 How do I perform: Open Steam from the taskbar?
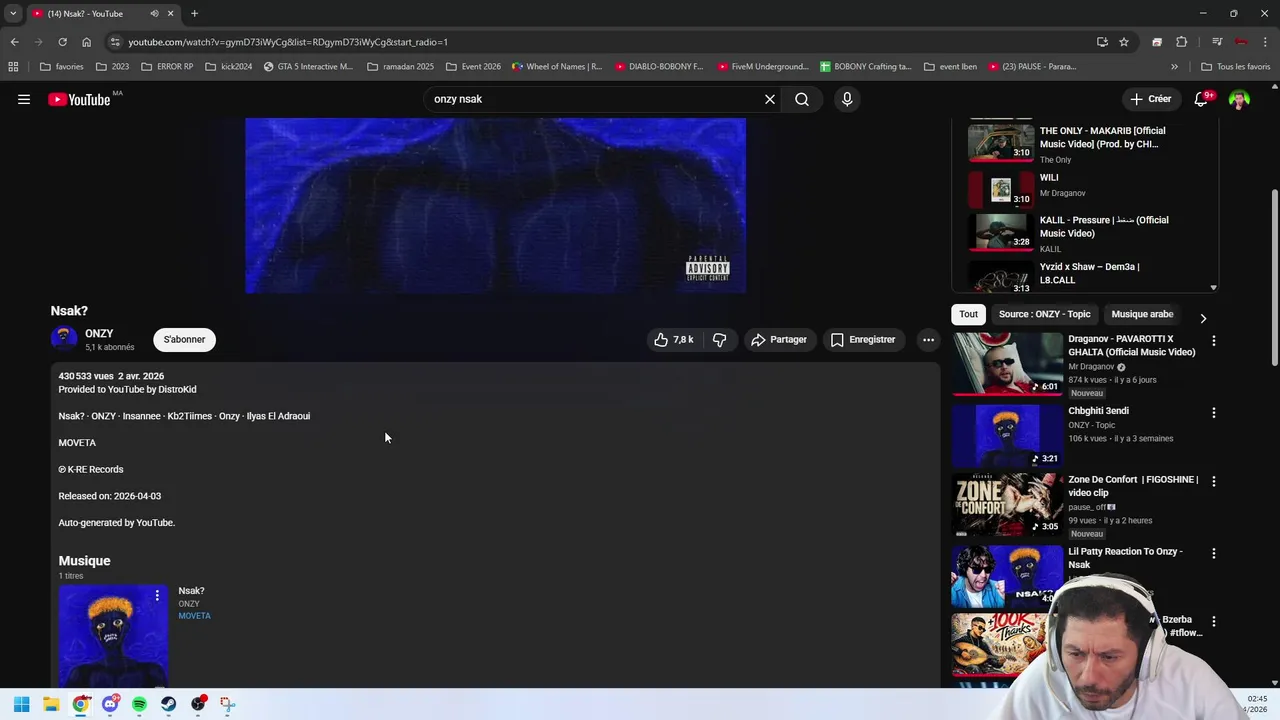point(168,704)
